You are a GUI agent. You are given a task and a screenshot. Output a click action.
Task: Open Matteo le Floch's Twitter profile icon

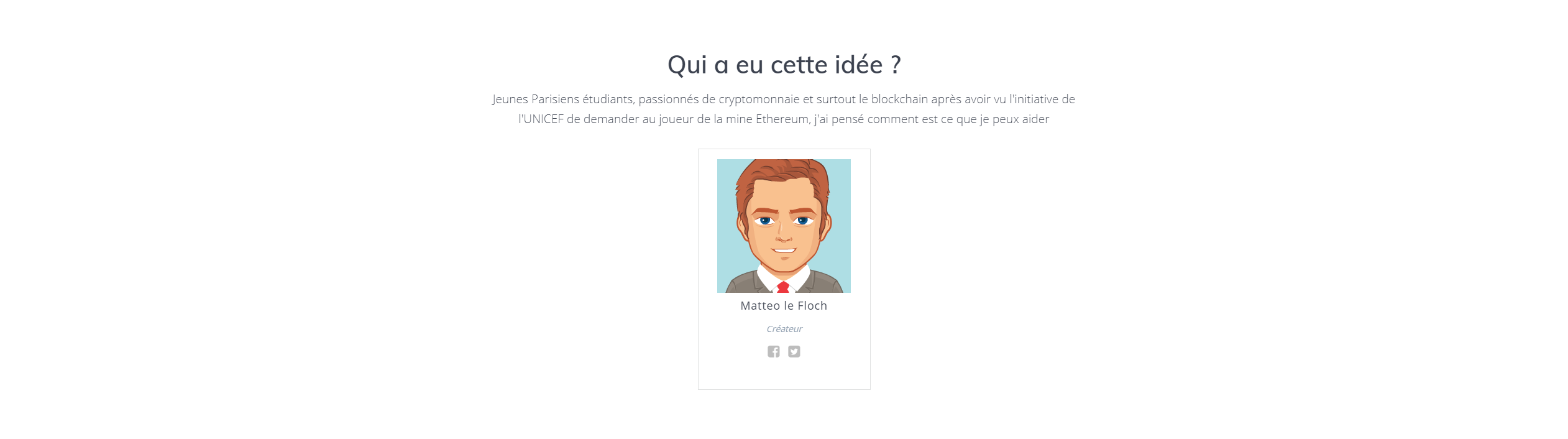[x=794, y=351]
